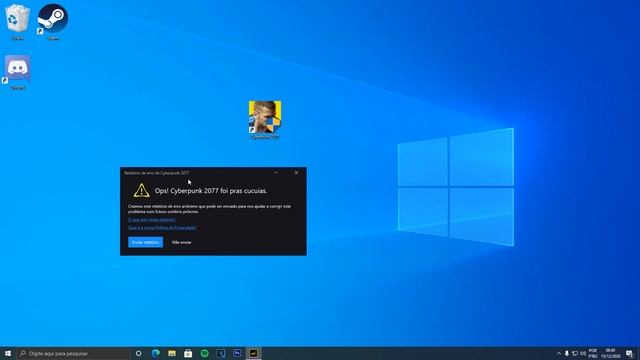Image resolution: width=640 pixels, height=360 pixels.
Task: Click 'Ops! Cyberpunk 2077 foi pras cucuias.' heading
Action: click(x=211, y=191)
